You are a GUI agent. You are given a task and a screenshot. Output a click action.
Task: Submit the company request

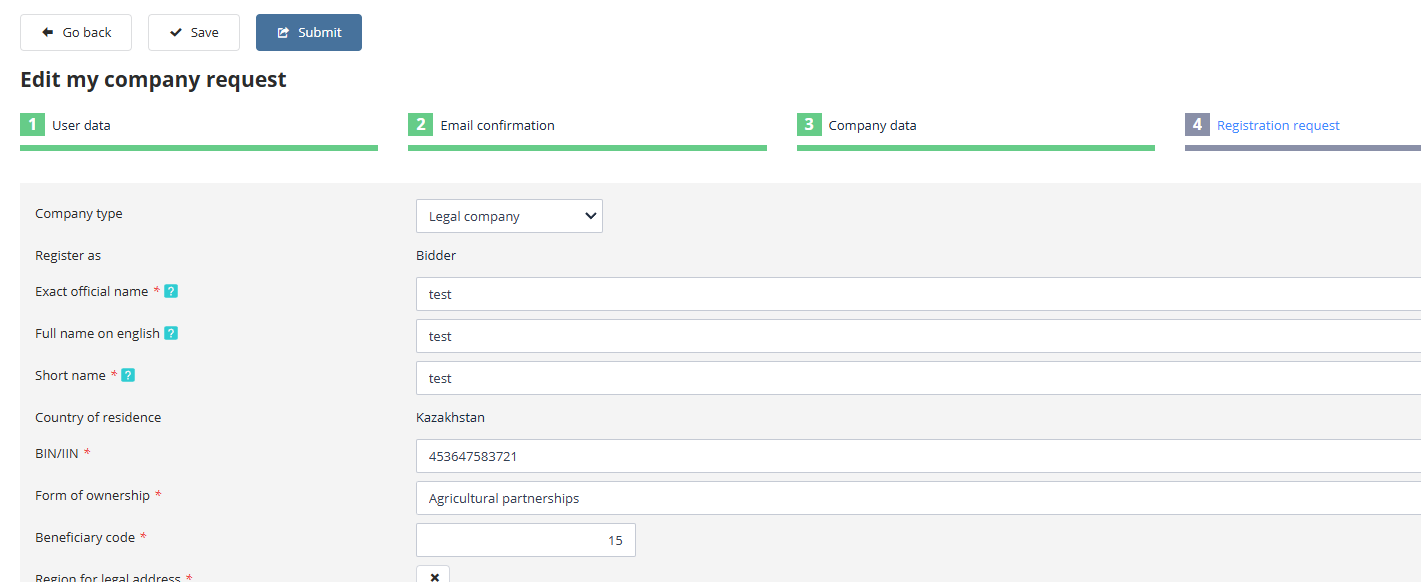[308, 32]
